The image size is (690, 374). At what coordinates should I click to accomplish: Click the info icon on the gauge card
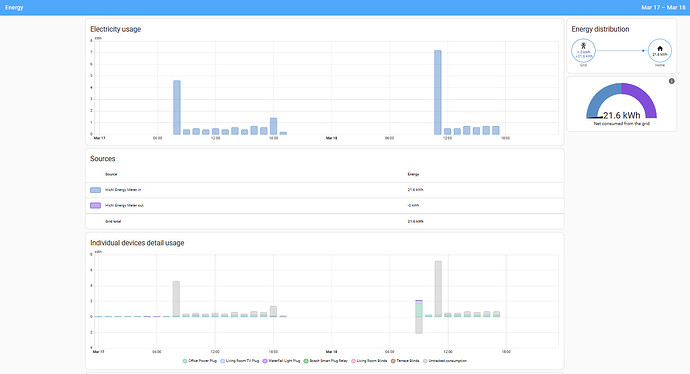672,81
